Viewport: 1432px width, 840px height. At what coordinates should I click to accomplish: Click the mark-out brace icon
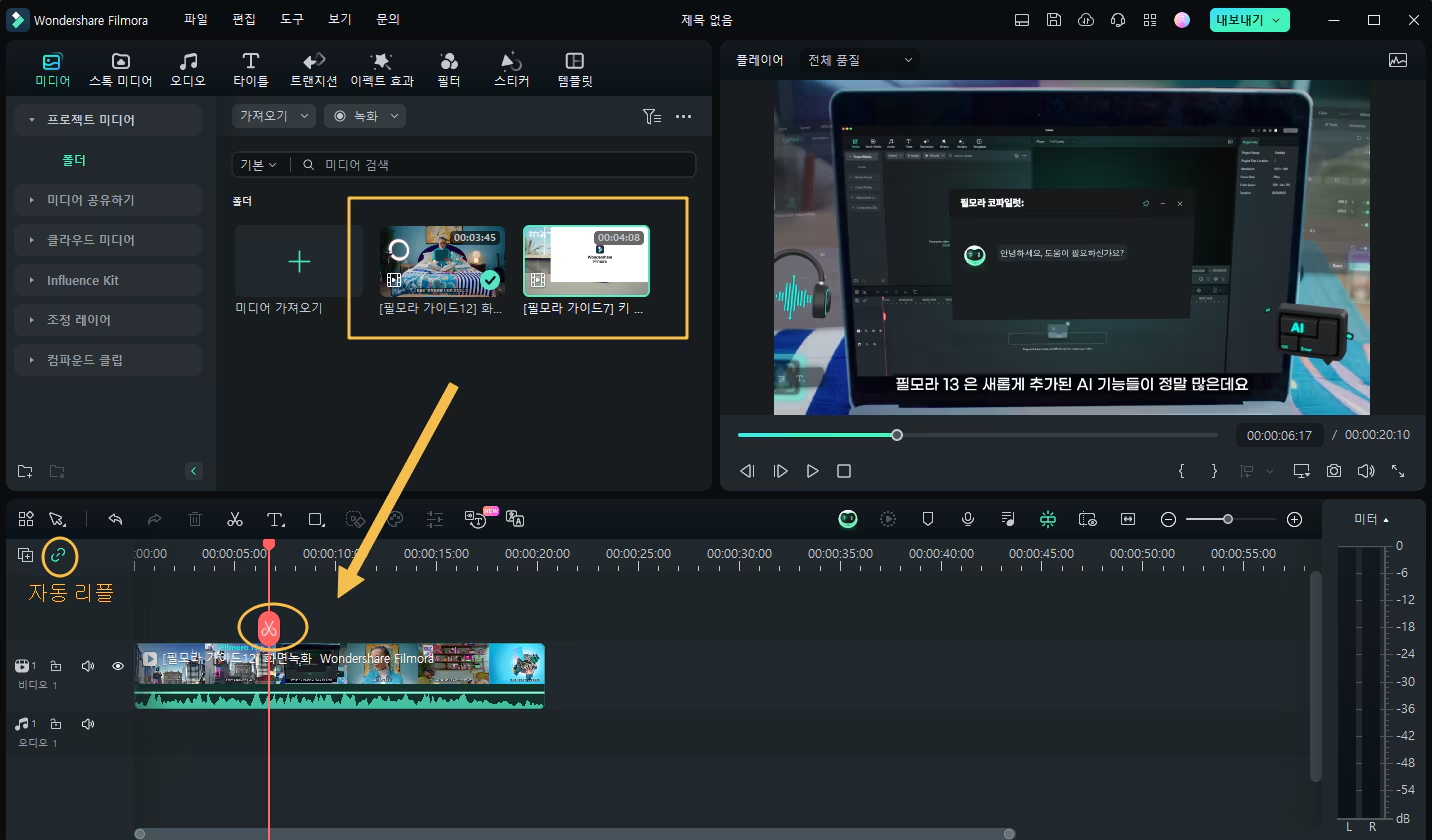tap(1214, 470)
